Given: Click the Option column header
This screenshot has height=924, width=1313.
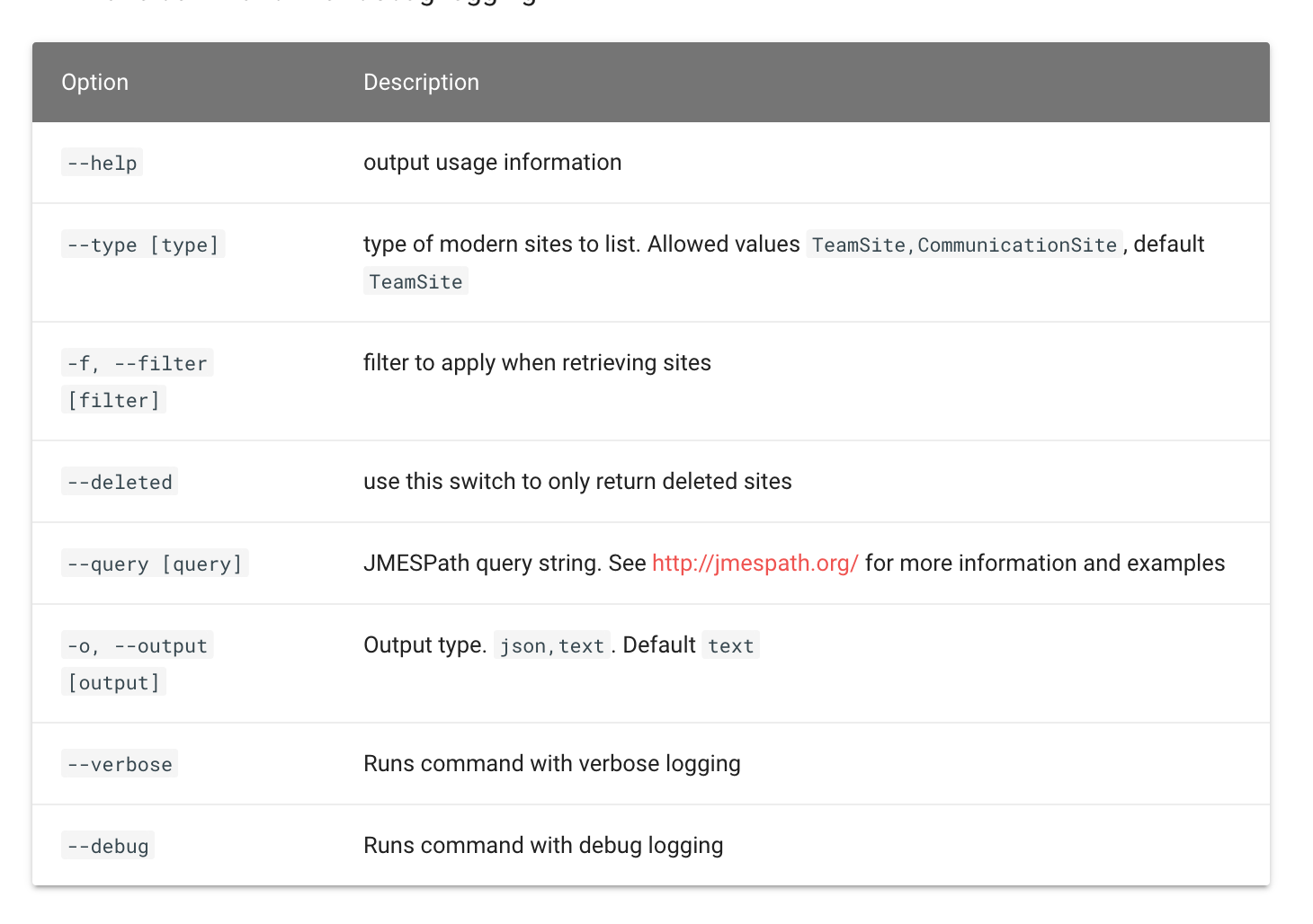Looking at the screenshot, I should click(95, 82).
